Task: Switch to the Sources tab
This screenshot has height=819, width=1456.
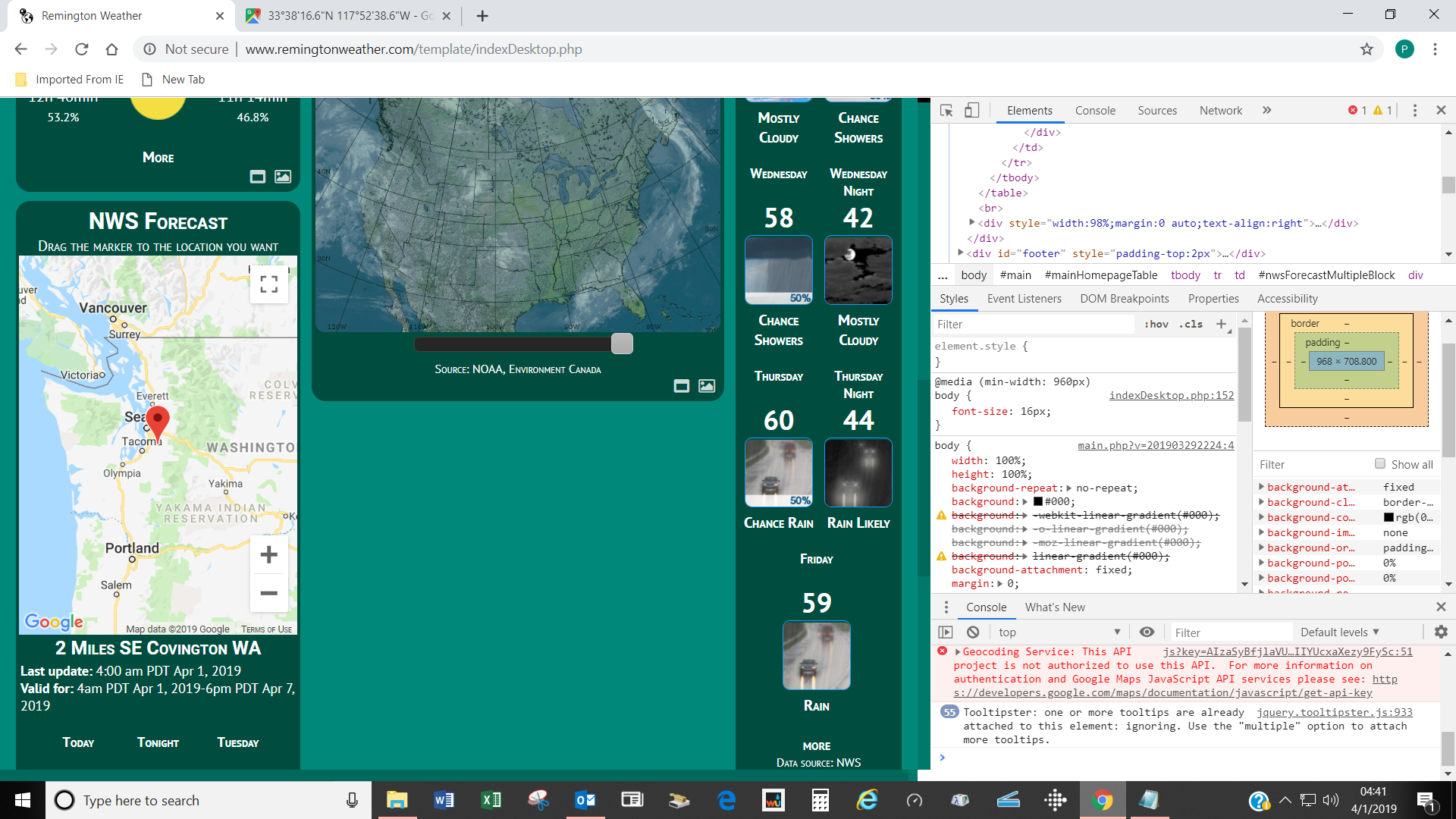Action: click(1157, 111)
